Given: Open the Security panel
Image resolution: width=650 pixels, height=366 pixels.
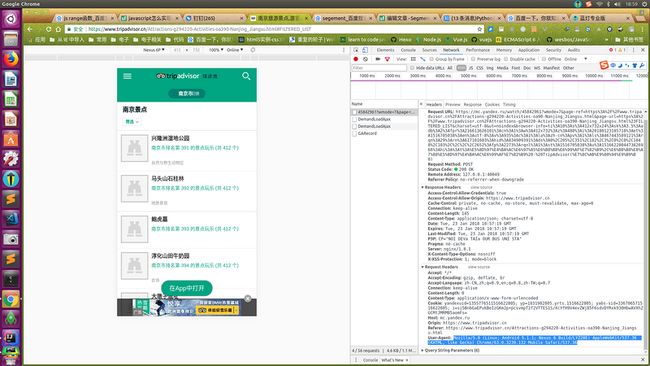Looking at the screenshot, I should tap(553, 50).
